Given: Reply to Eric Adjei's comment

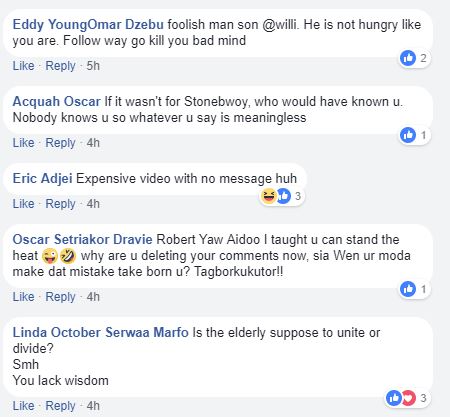Looking at the screenshot, I should tap(60, 204).
